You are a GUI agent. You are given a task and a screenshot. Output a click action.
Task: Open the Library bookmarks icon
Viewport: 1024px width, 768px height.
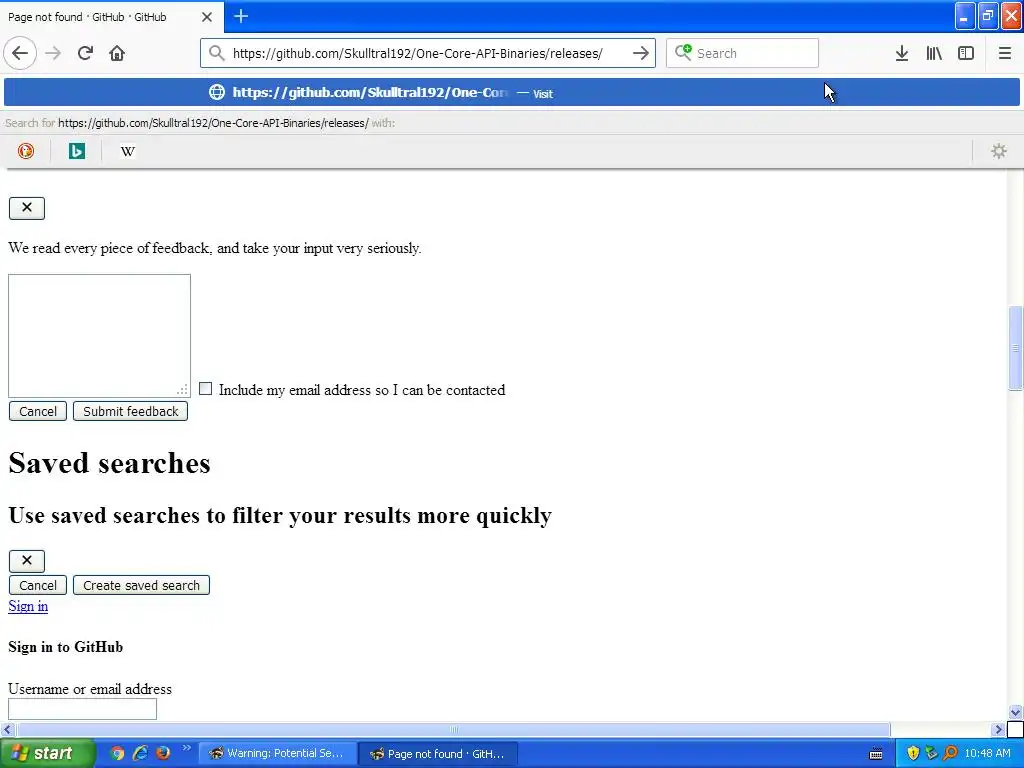coord(934,54)
